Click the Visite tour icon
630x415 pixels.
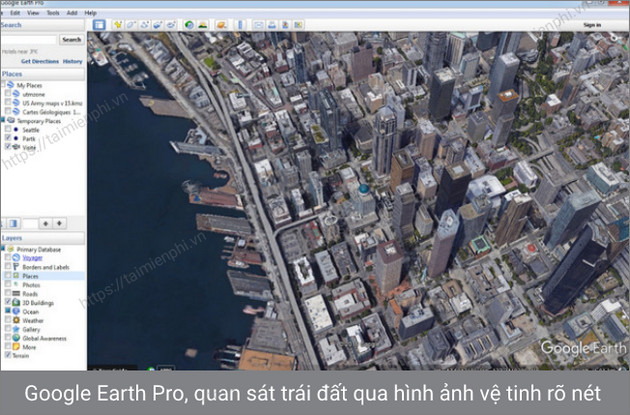pos(16,147)
